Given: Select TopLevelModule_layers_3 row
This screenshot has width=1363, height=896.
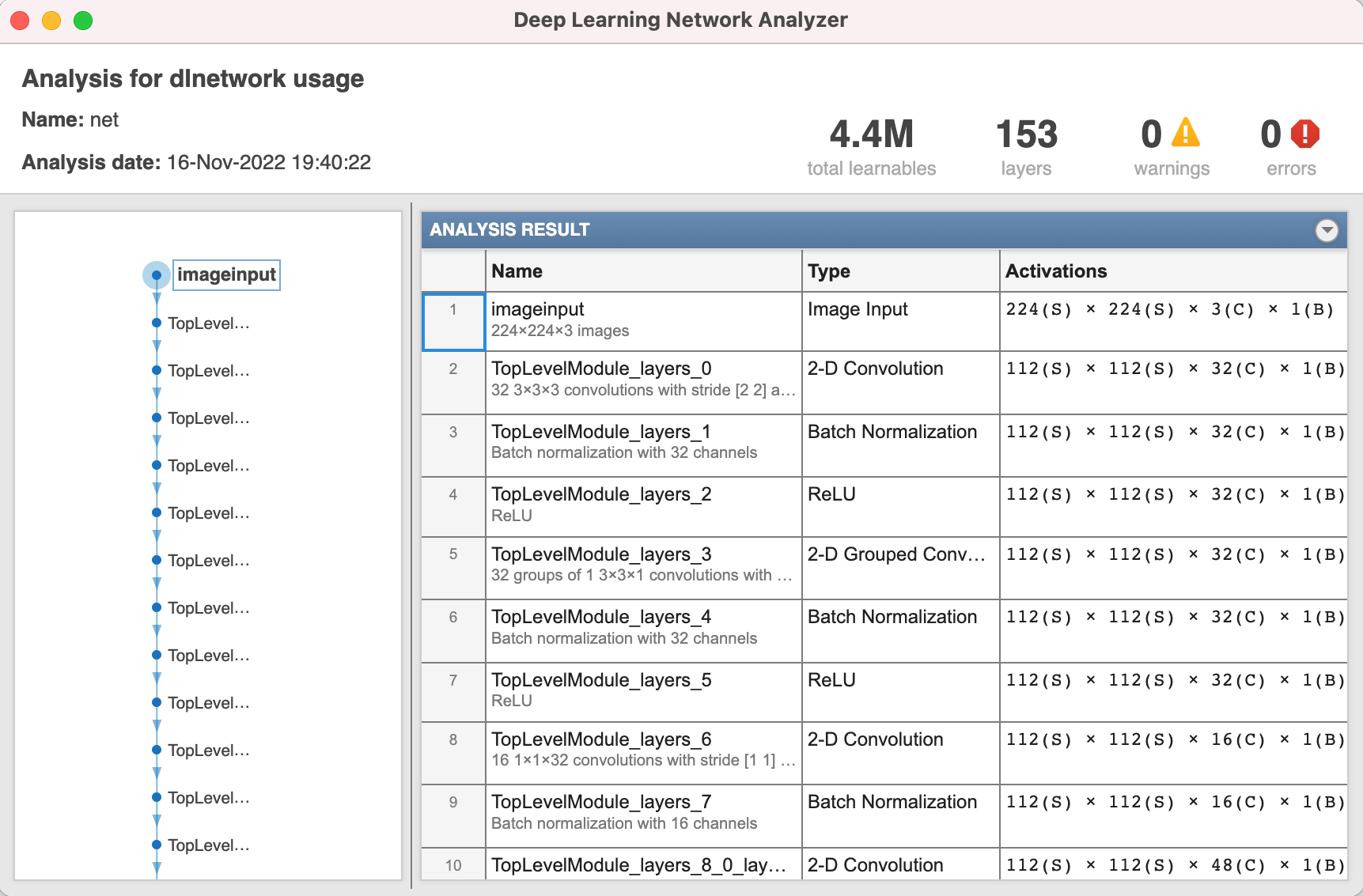Looking at the screenshot, I should pos(884,568).
